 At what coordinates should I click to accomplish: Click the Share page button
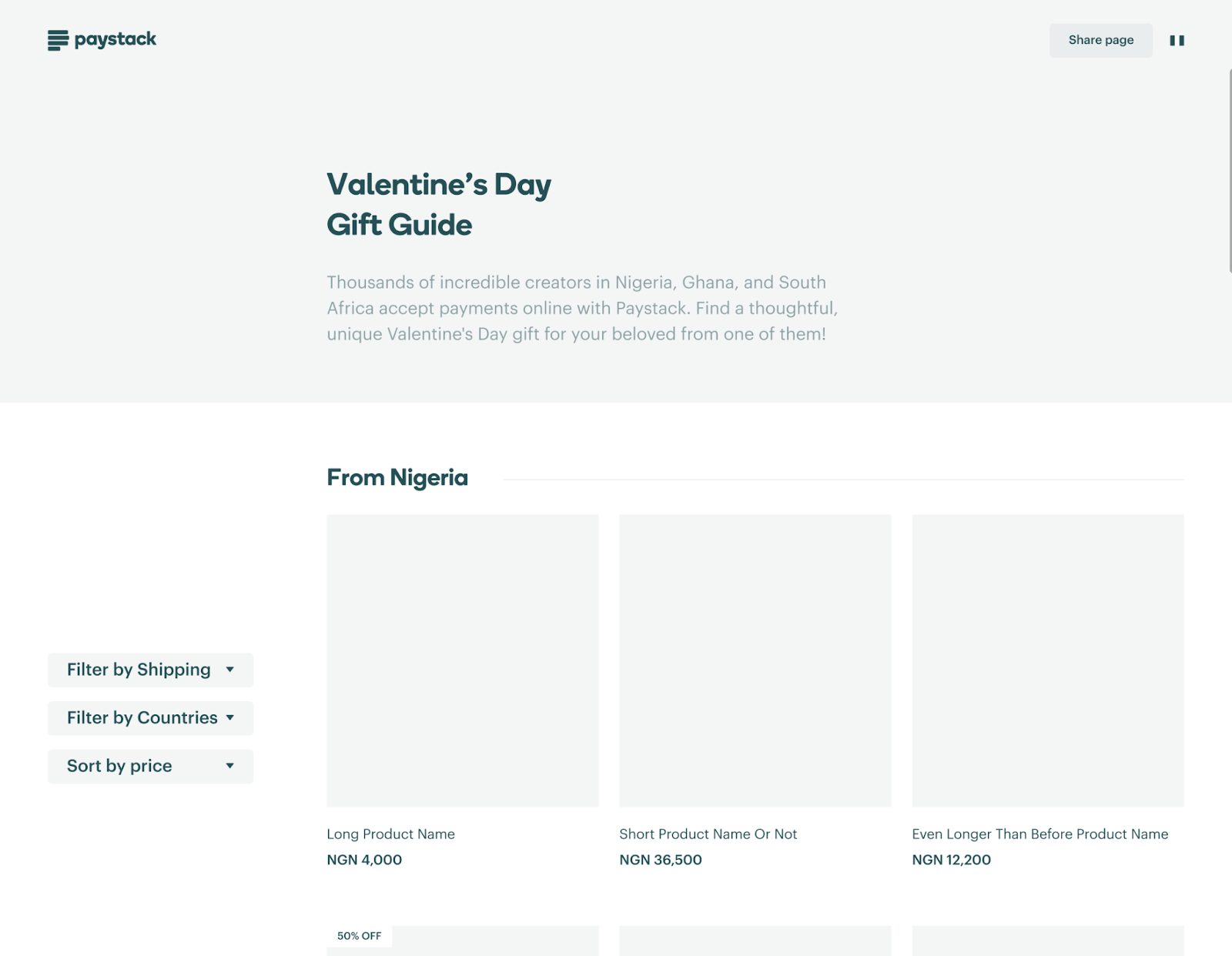[1101, 40]
